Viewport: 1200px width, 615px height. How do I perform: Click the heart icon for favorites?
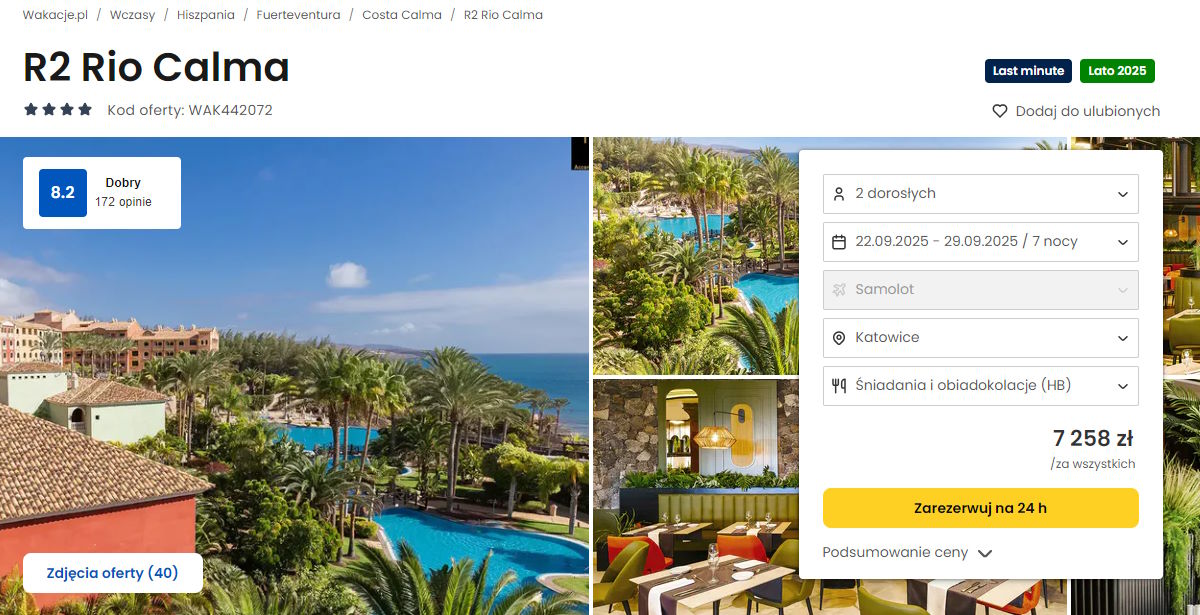[x=999, y=111]
